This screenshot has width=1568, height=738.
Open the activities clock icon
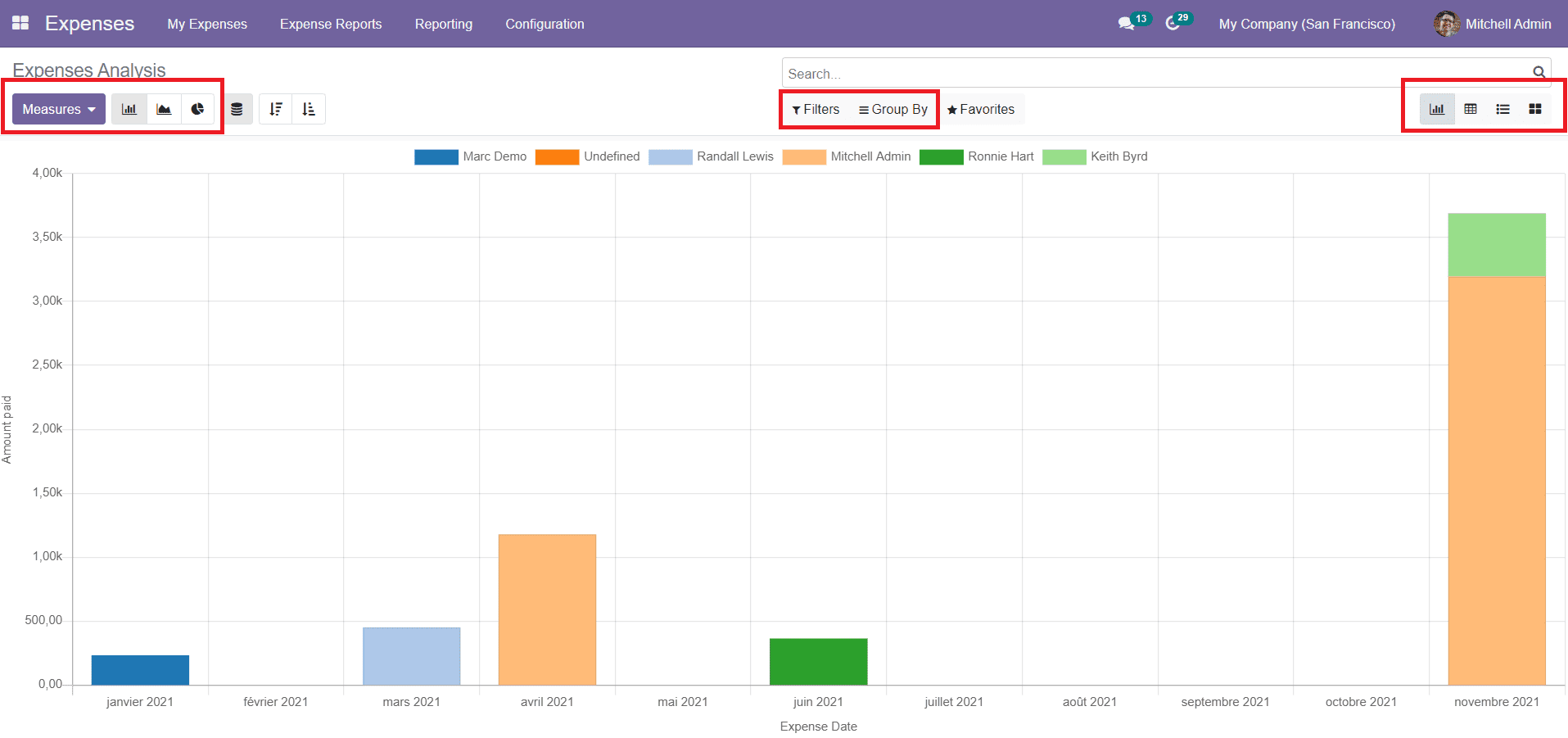click(x=1173, y=24)
